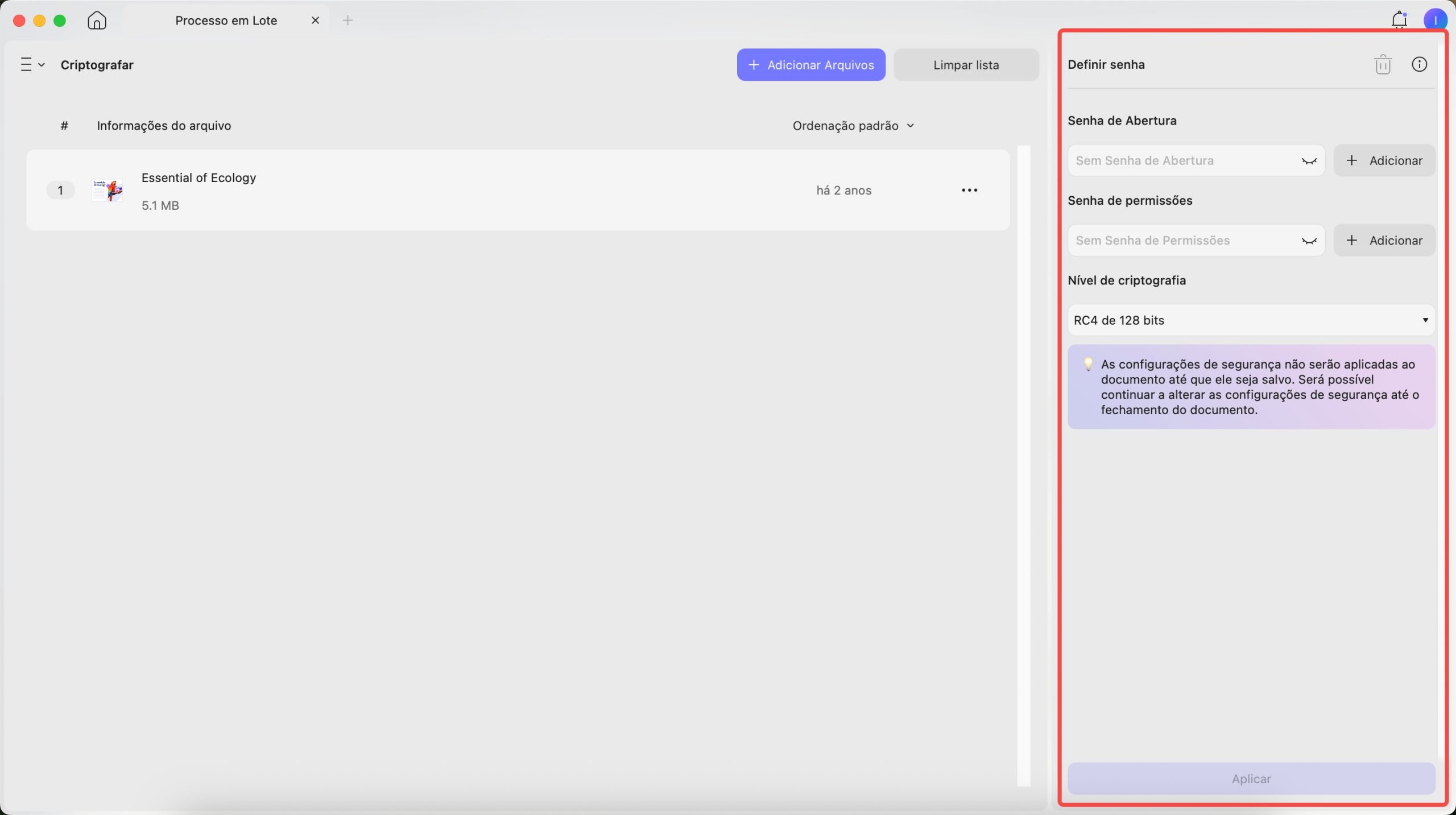Toggle visibility of the permissions password
This screenshot has height=815, width=1456.
click(1309, 241)
